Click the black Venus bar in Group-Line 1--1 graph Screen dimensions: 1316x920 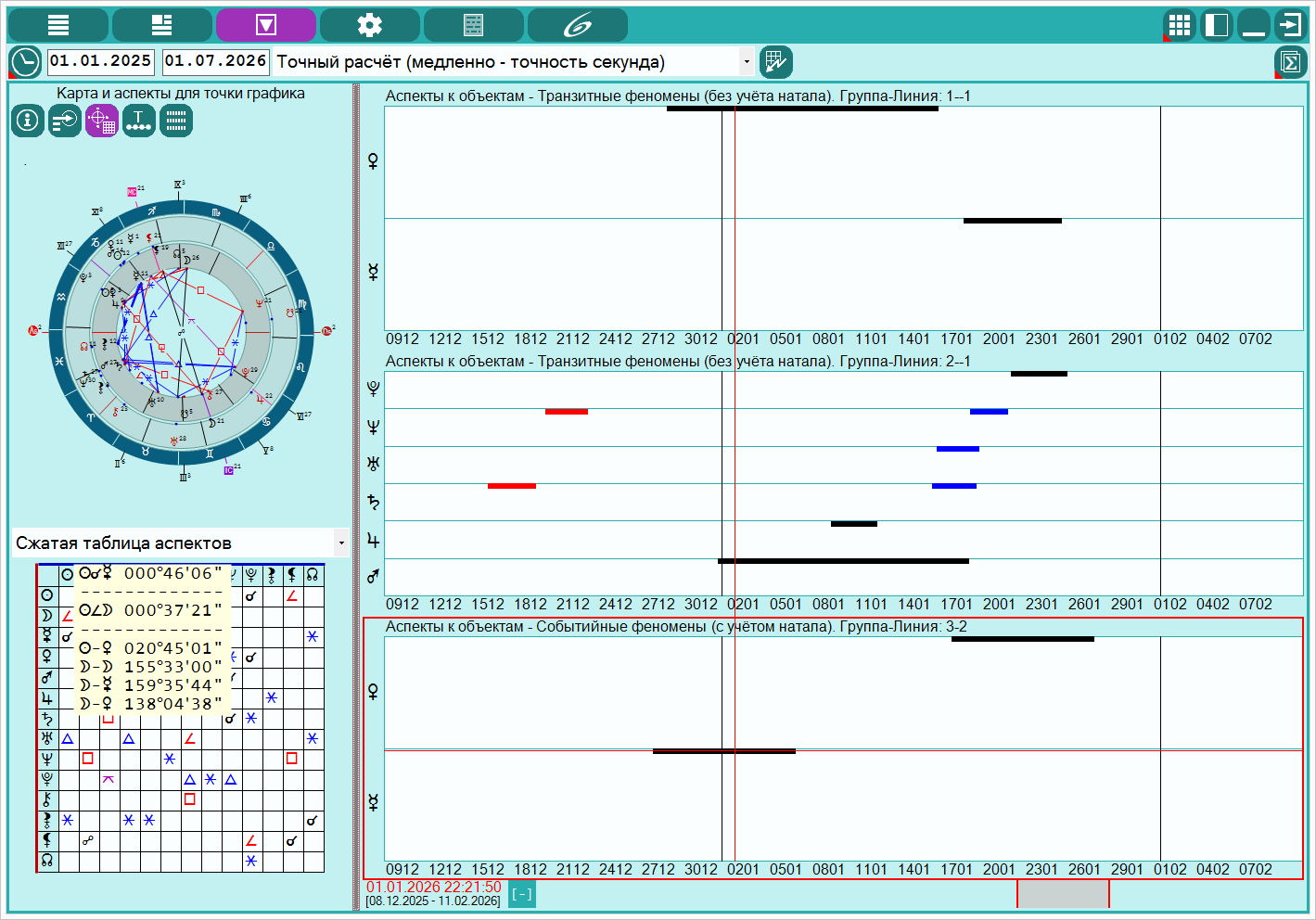[x=802, y=109]
